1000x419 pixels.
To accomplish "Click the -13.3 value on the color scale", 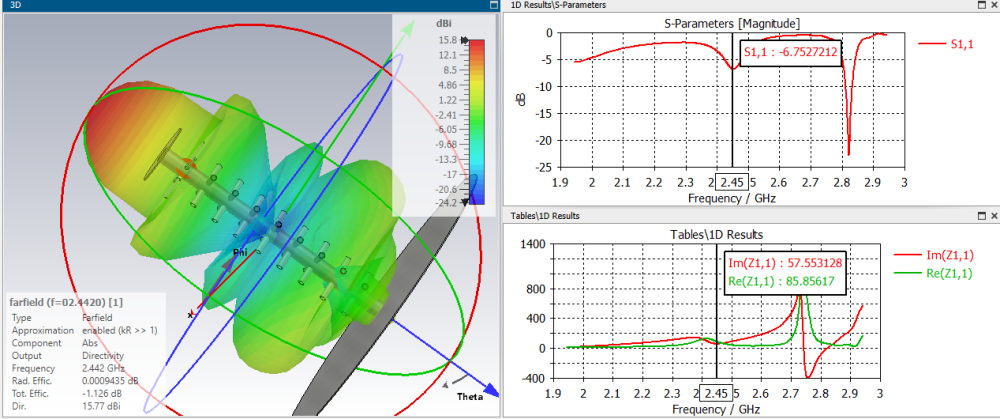I will tap(445, 159).
